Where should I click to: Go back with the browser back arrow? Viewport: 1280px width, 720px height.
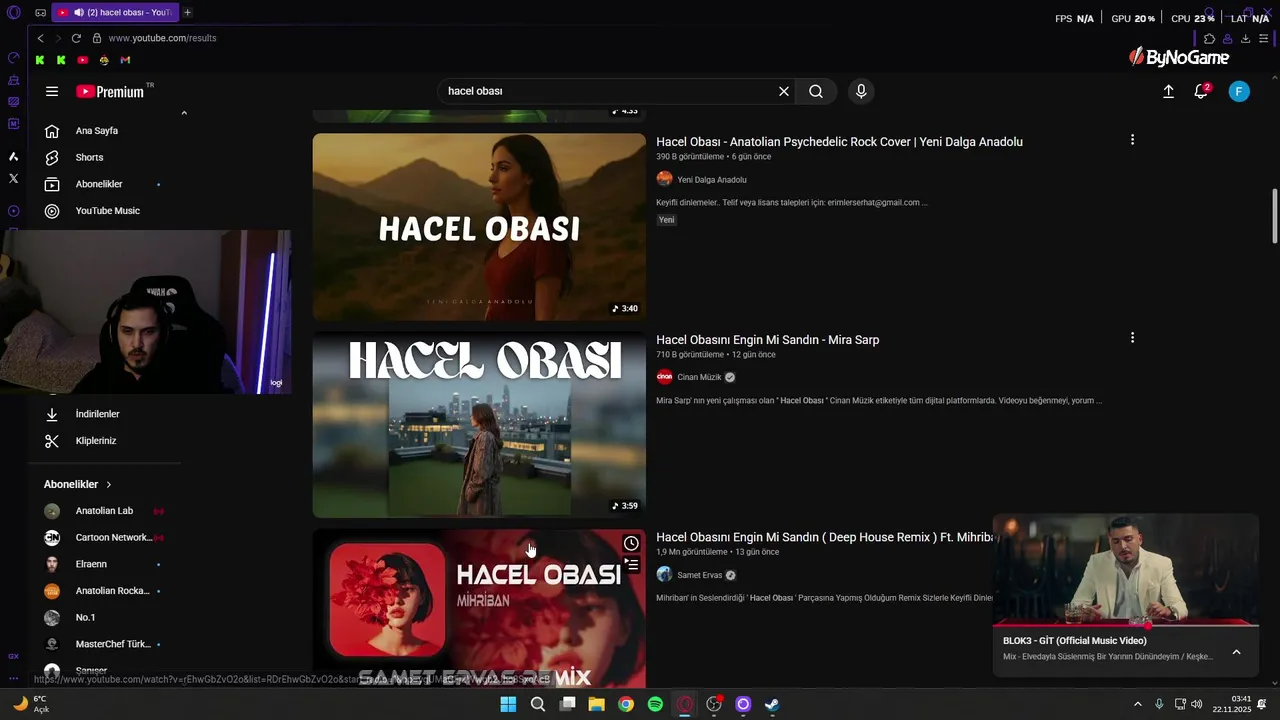coord(40,38)
